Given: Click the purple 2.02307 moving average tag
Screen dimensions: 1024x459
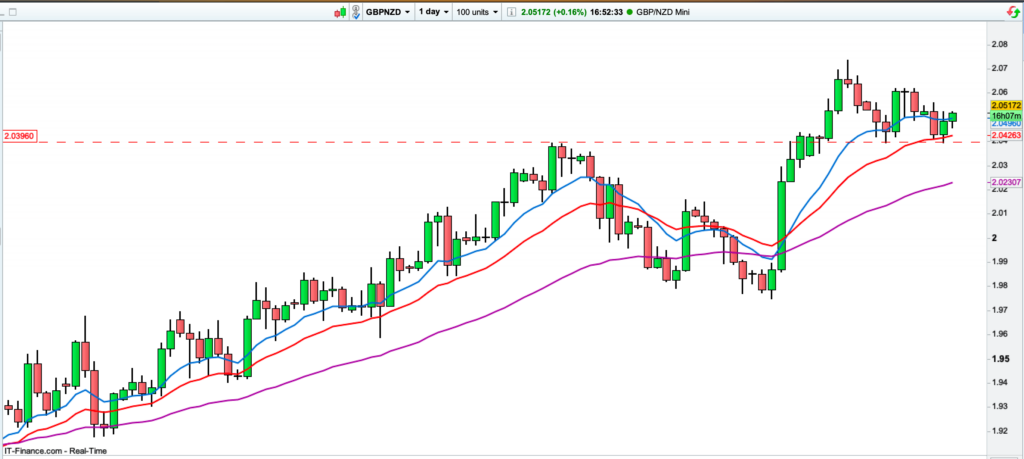Looking at the screenshot, I should click(1006, 182).
